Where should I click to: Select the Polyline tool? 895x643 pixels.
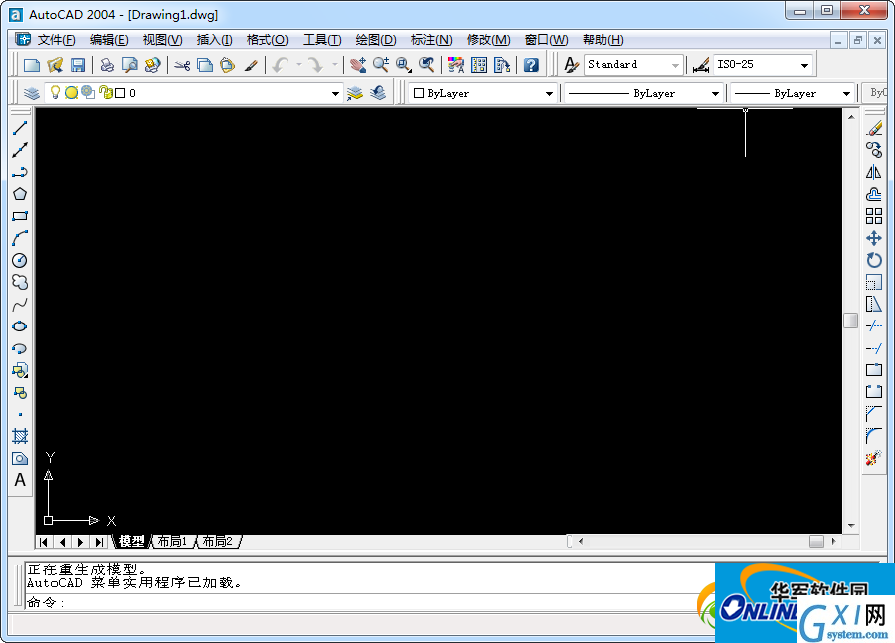(20, 172)
